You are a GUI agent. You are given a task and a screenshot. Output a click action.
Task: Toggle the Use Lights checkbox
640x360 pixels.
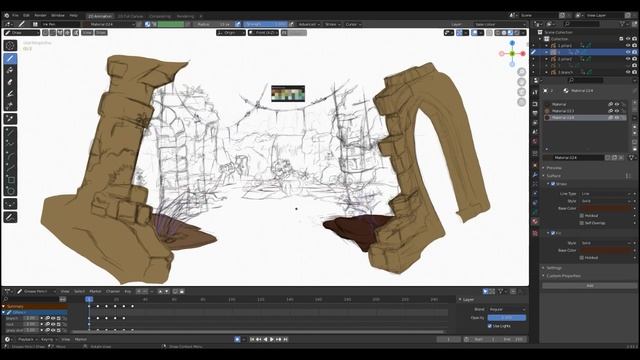[x=490, y=326]
